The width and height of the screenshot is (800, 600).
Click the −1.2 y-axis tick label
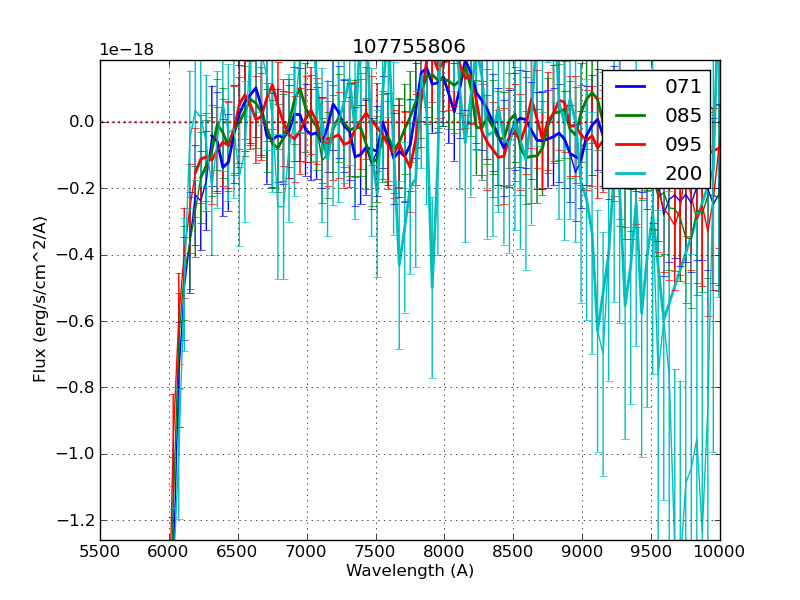(75, 520)
